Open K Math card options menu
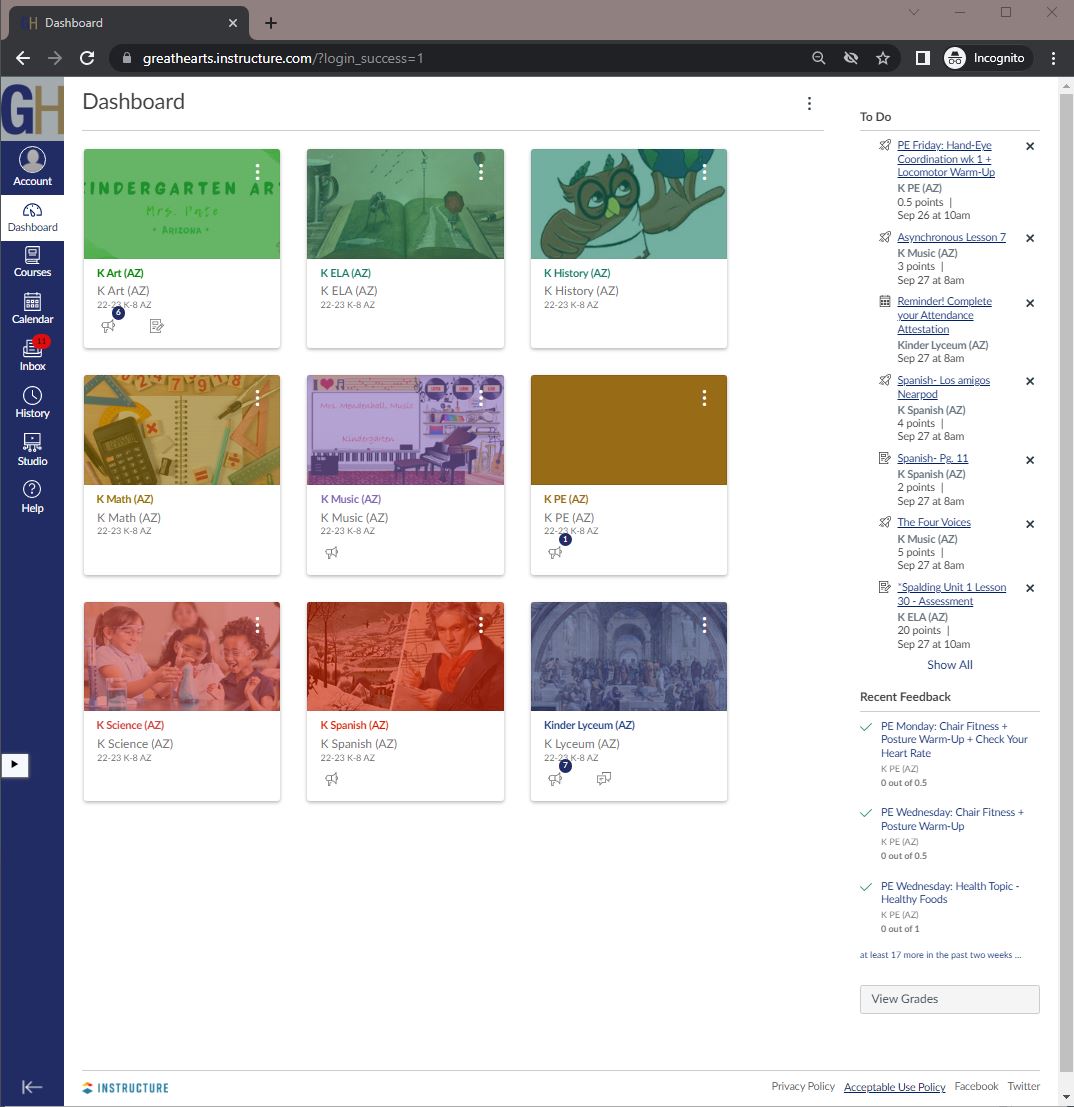The height and width of the screenshot is (1107, 1074). tap(257, 398)
